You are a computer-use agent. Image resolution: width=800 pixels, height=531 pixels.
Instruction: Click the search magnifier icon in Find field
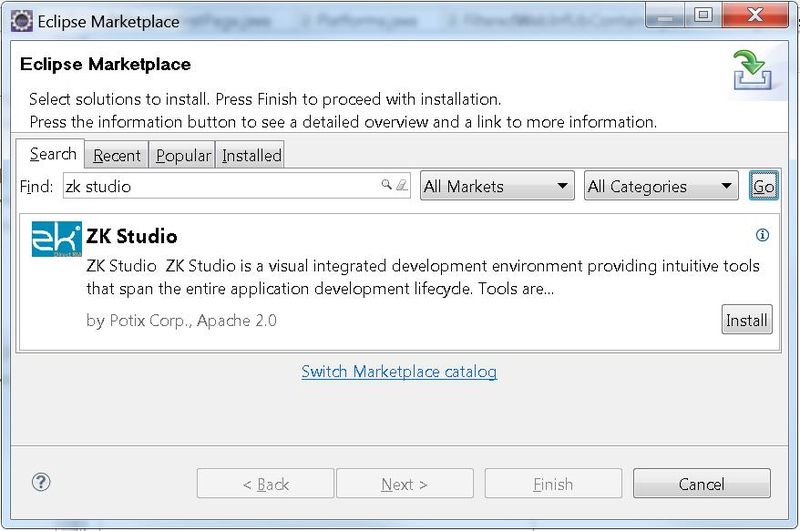[386, 184]
